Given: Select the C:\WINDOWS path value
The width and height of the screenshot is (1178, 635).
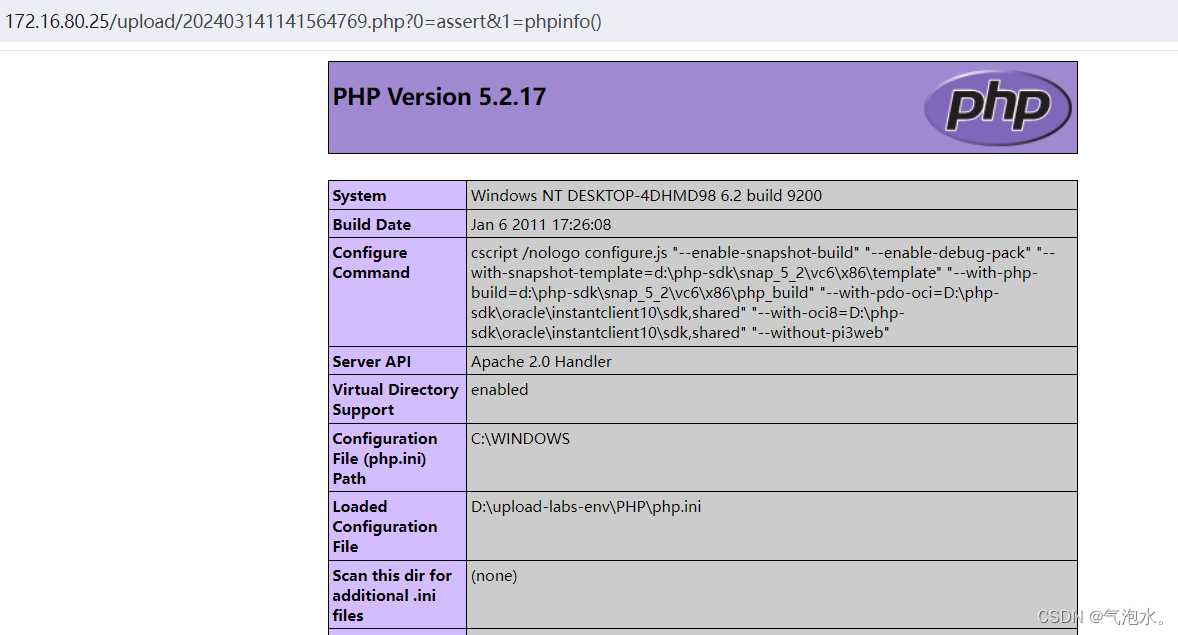Looking at the screenshot, I should coord(521,438).
